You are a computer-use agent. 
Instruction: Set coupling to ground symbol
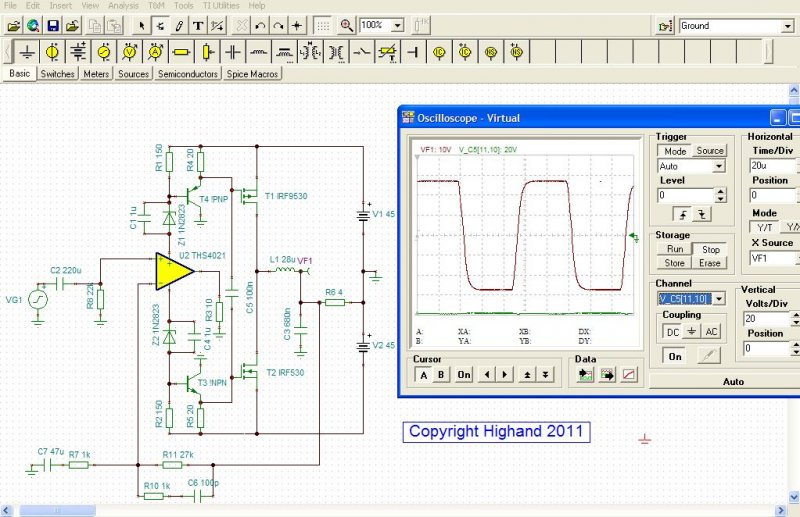pyautogui.click(x=692, y=332)
